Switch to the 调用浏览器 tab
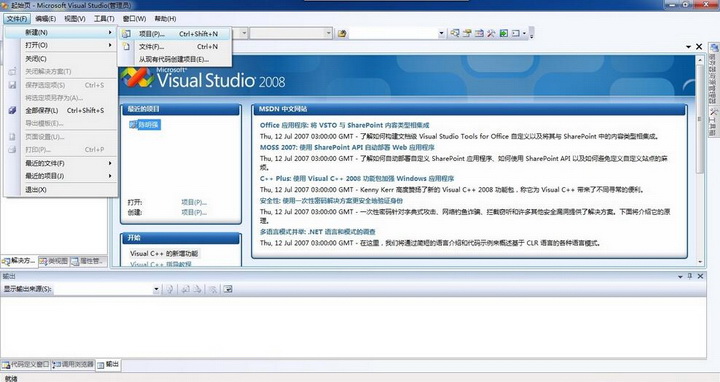The image size is (720, 382). 73,365
